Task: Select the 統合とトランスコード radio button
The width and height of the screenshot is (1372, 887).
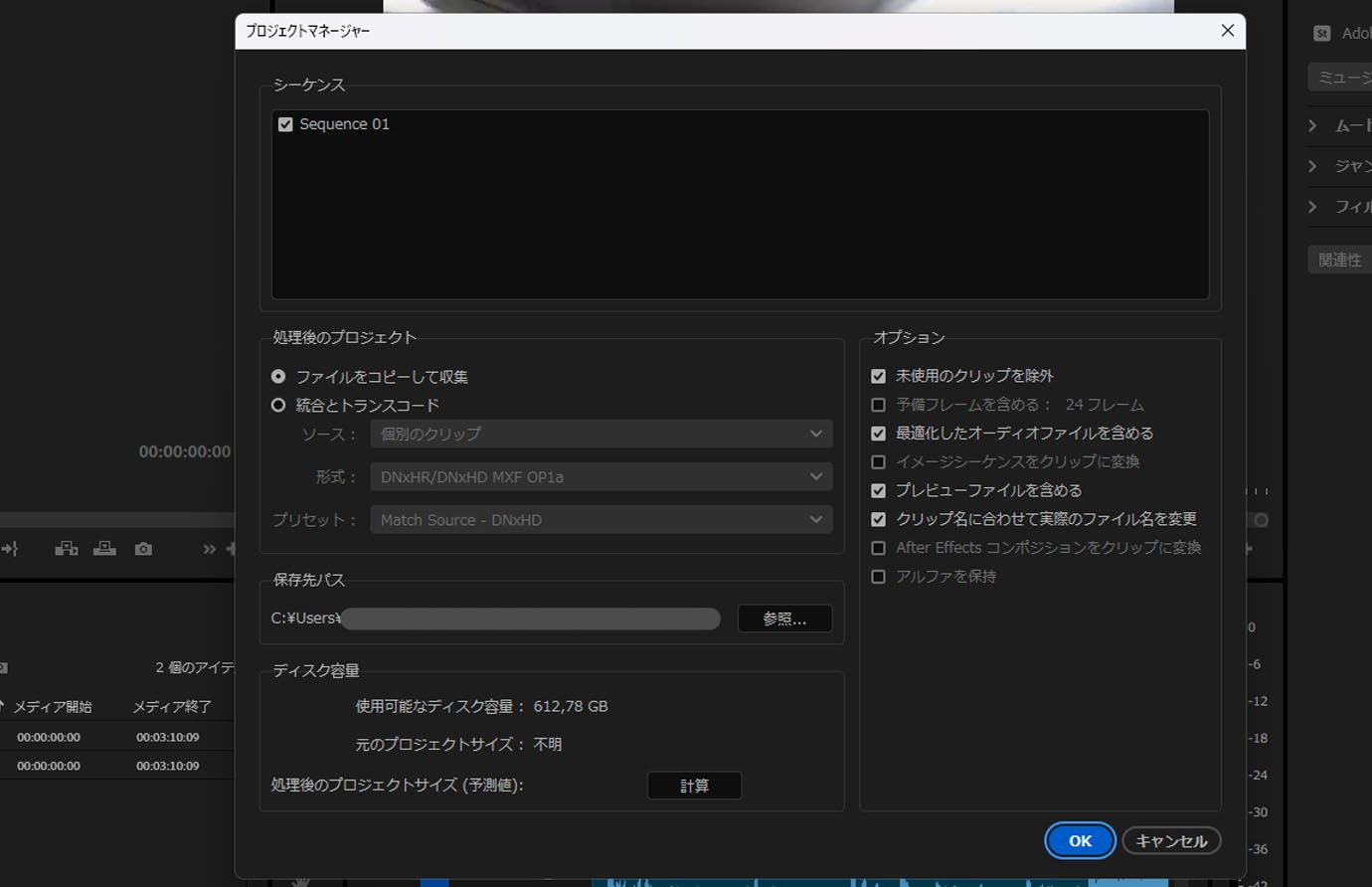Action: point(279,405)
